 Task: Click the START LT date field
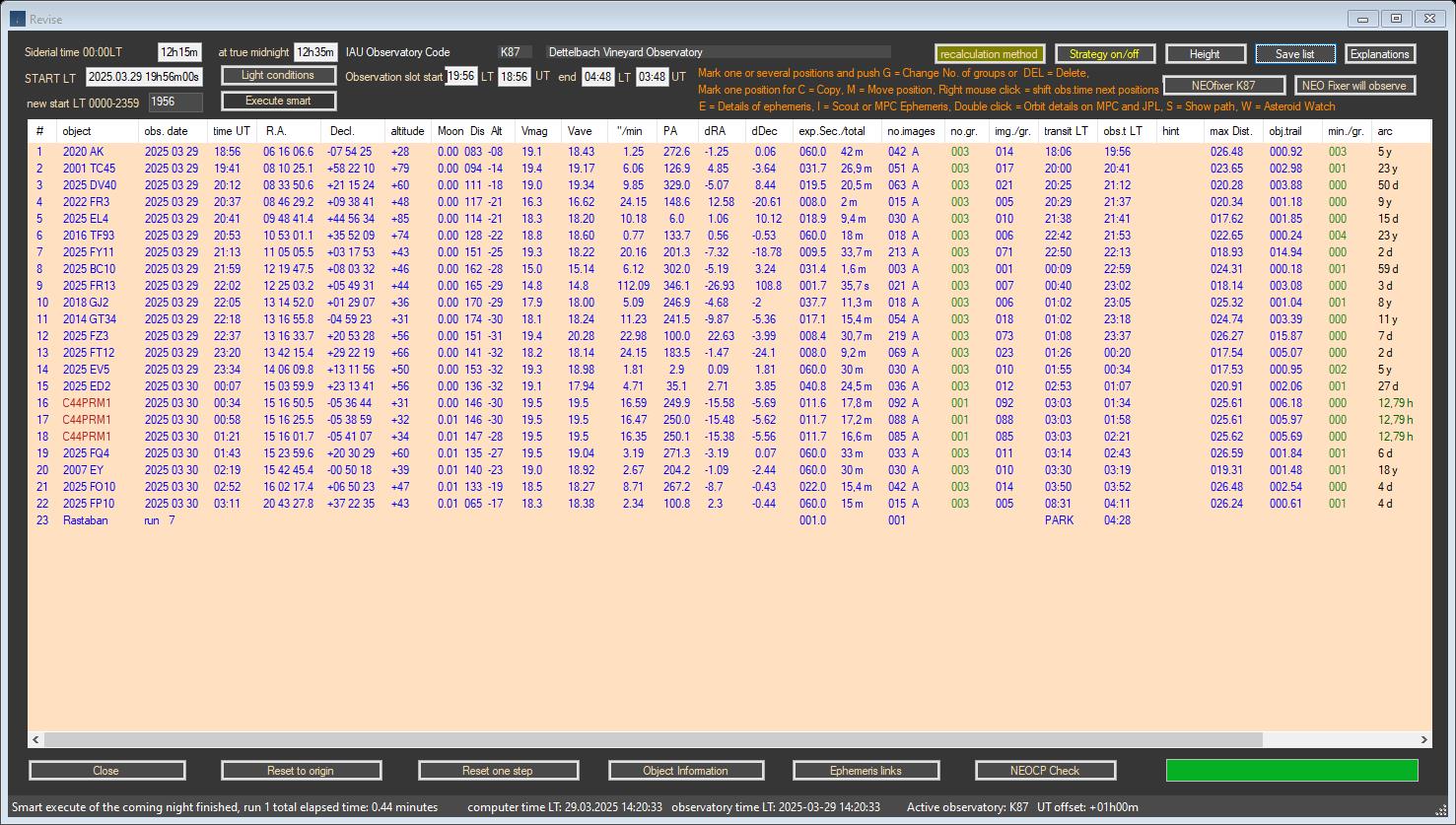tap(144, 77)
